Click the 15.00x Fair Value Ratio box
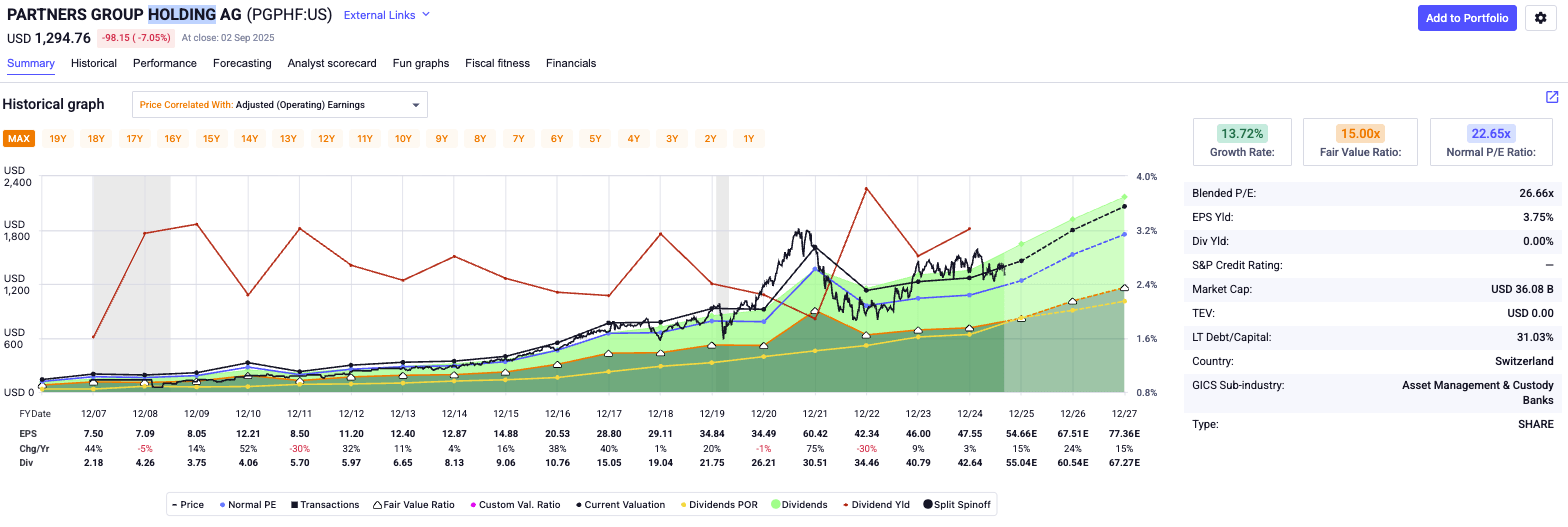This screenshot has height=527, width=1568. 1360,142
